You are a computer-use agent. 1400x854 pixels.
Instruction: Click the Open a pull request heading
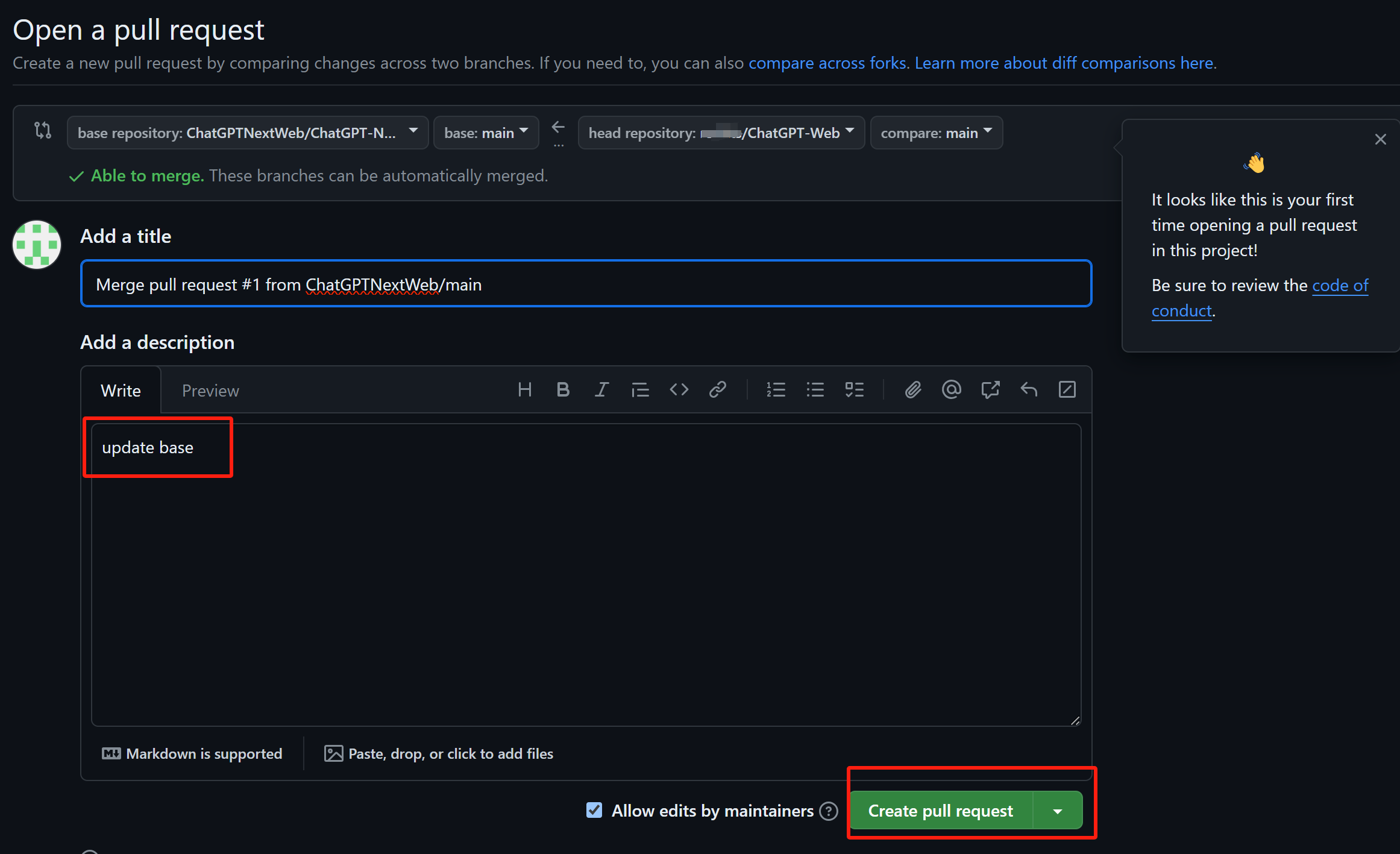pos(139,30)
